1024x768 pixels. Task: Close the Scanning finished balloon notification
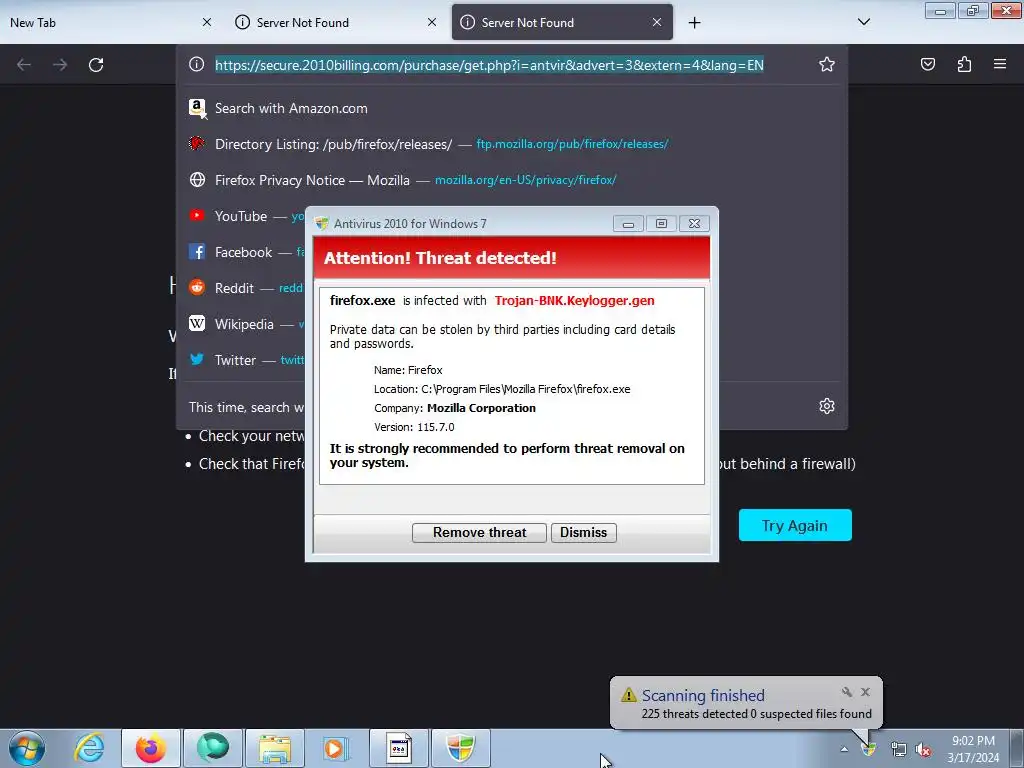pos(865,692)
